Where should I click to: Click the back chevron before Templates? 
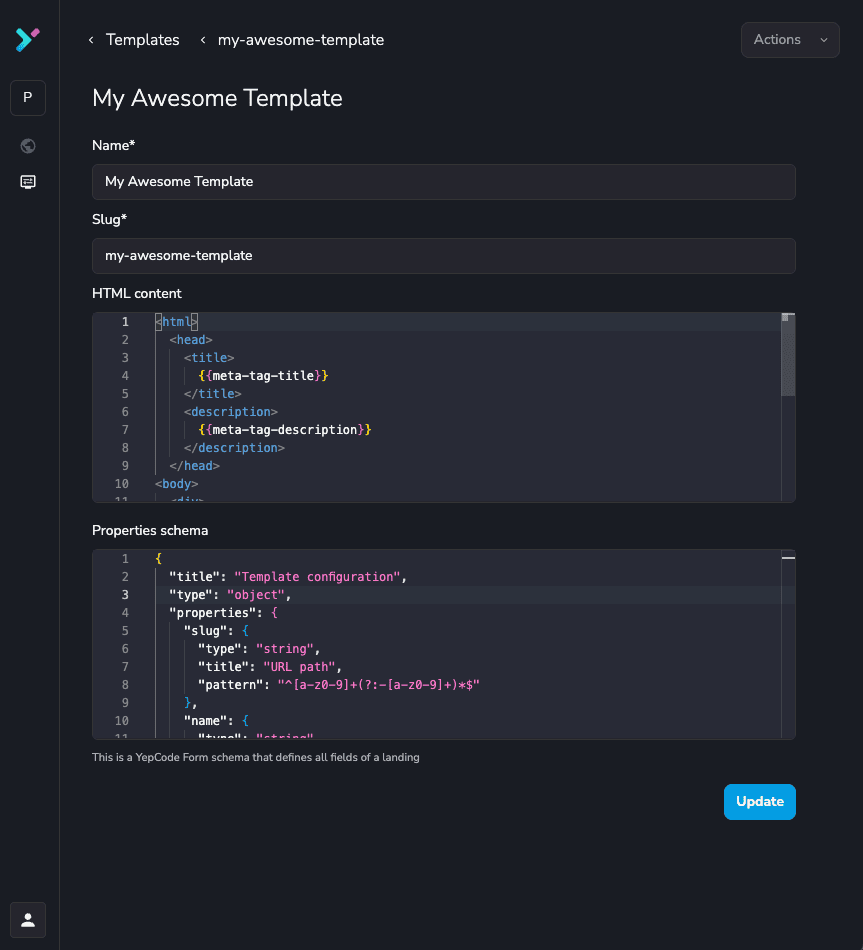[91, 40]
